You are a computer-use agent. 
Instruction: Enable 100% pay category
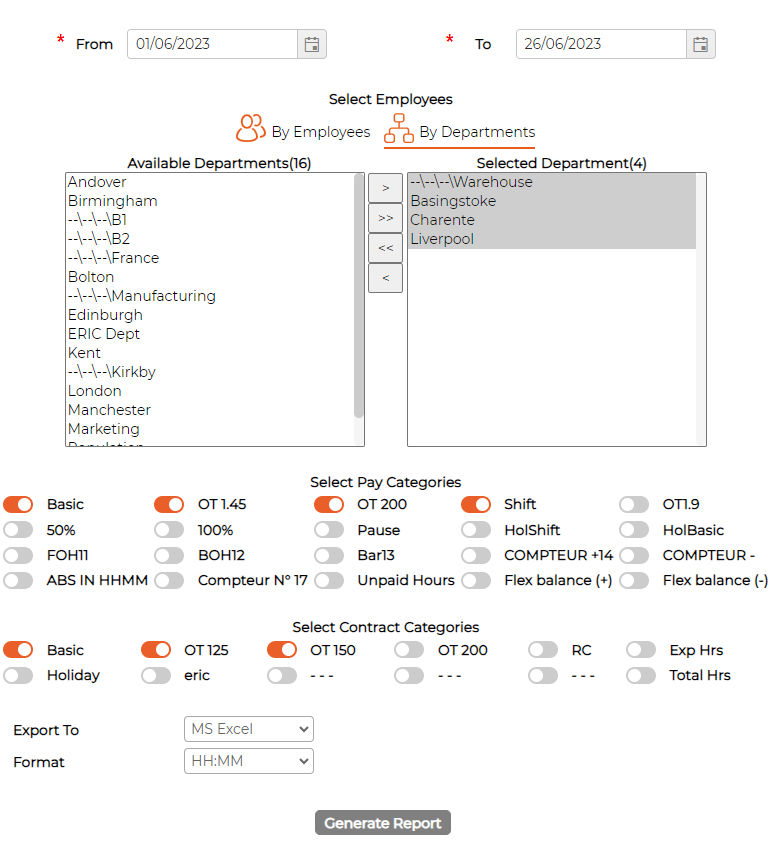pyautogui.click(x=169, y=530)
